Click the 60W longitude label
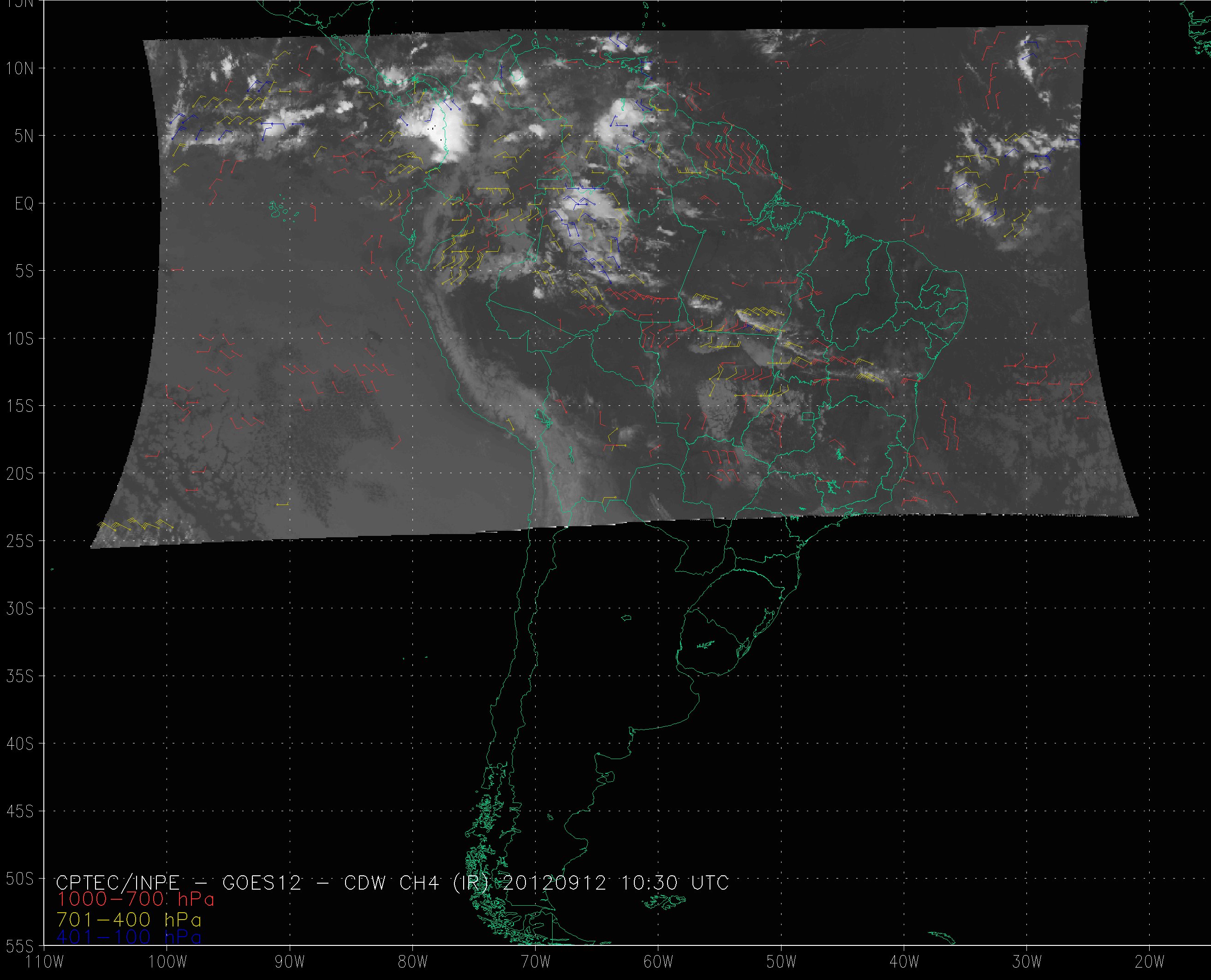The width and height of the screenshot is (1211, 980). (x=658, y=962)
